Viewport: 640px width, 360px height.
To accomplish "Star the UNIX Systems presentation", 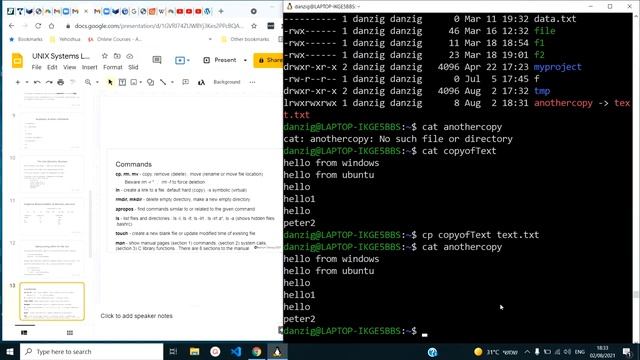I will coord(104,56).
